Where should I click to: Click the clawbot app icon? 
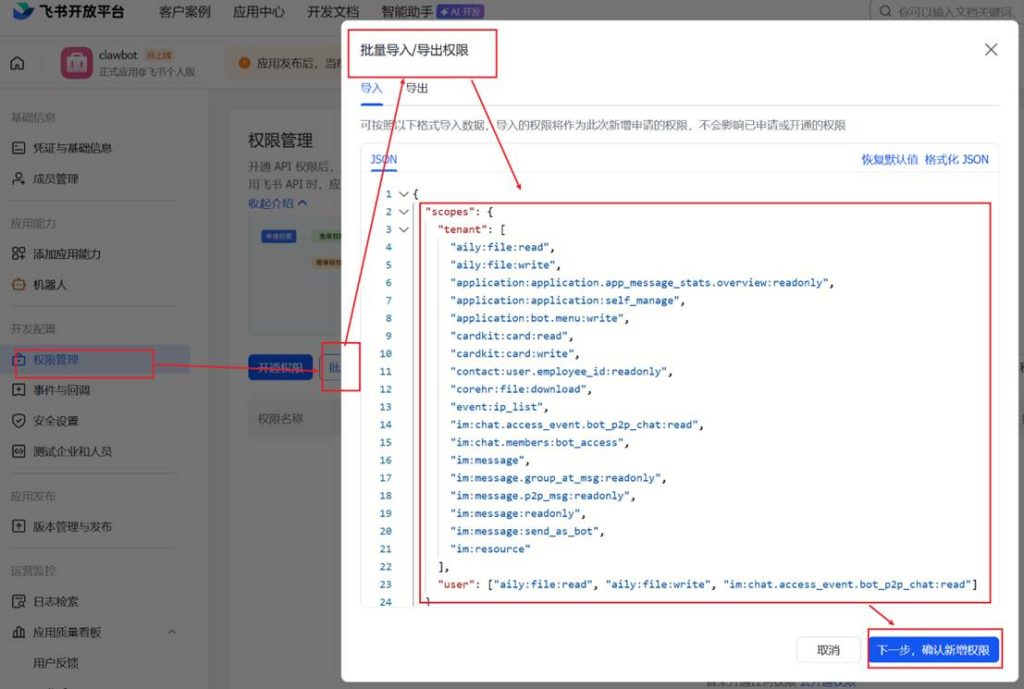point(77,63)
